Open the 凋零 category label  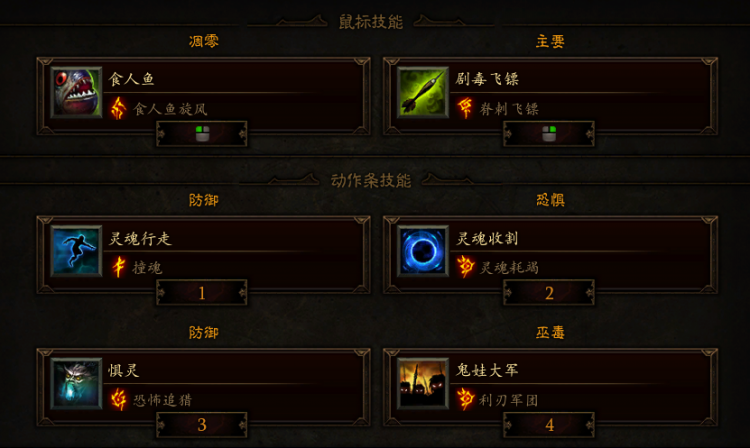tap(204, 42)
